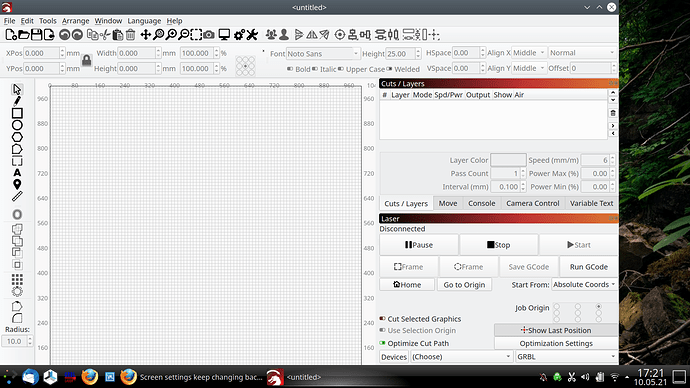The width and height of the screenshot is (690, 388).
Task: Open the device (Choose) dropdown
Action: [462, 357]
